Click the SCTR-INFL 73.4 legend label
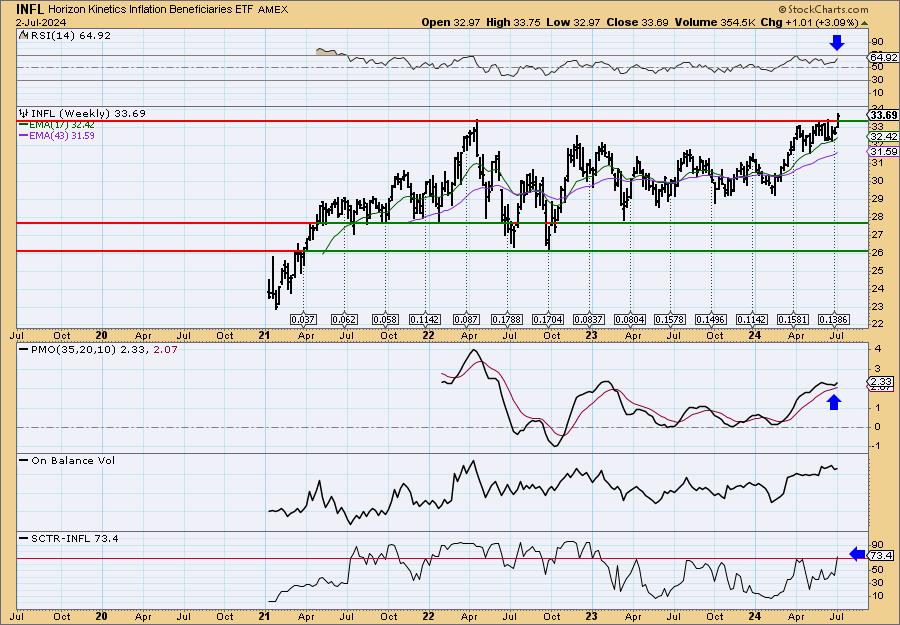 pos(75,538)
